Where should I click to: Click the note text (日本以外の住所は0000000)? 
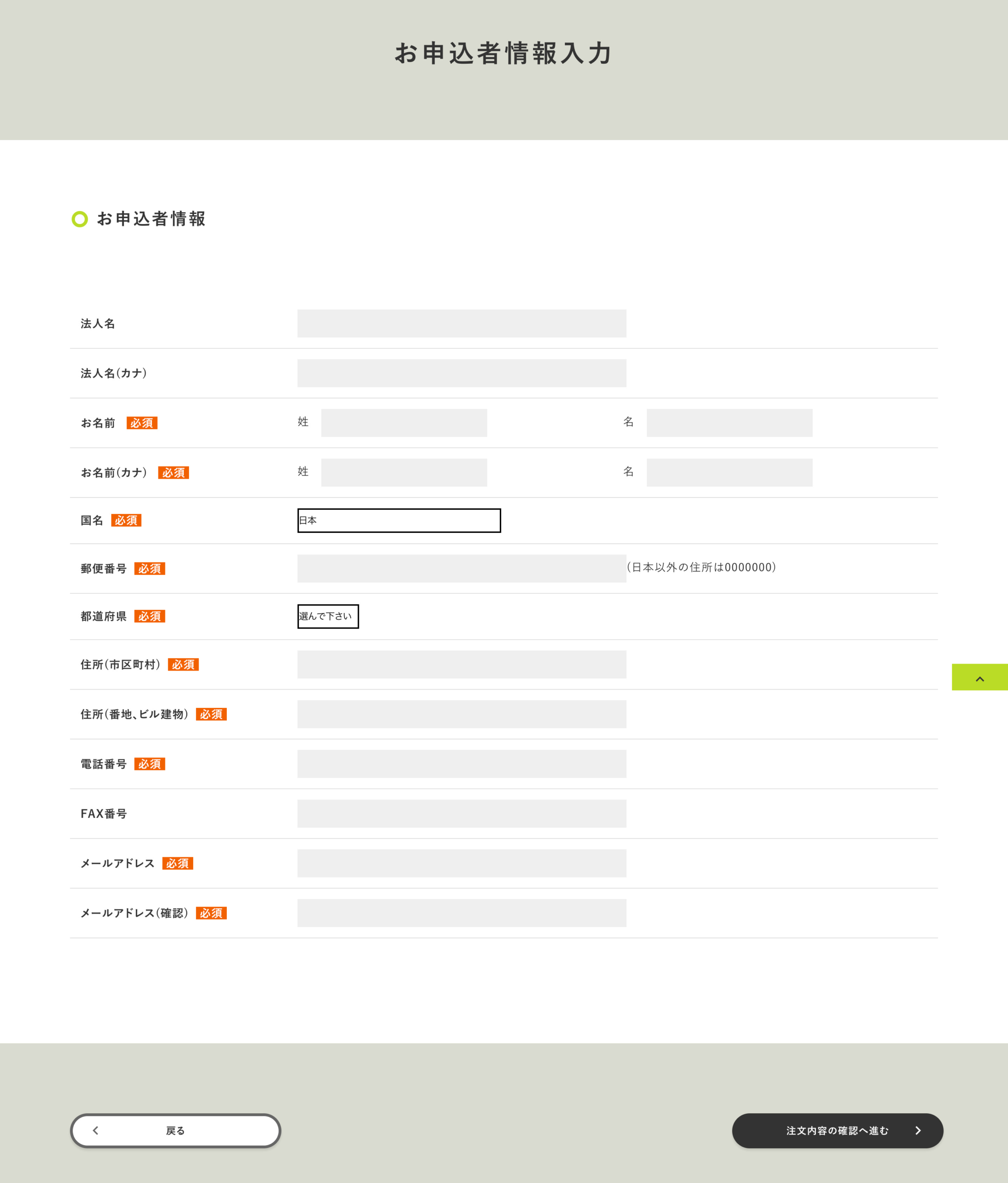click(x=702, y=567)
